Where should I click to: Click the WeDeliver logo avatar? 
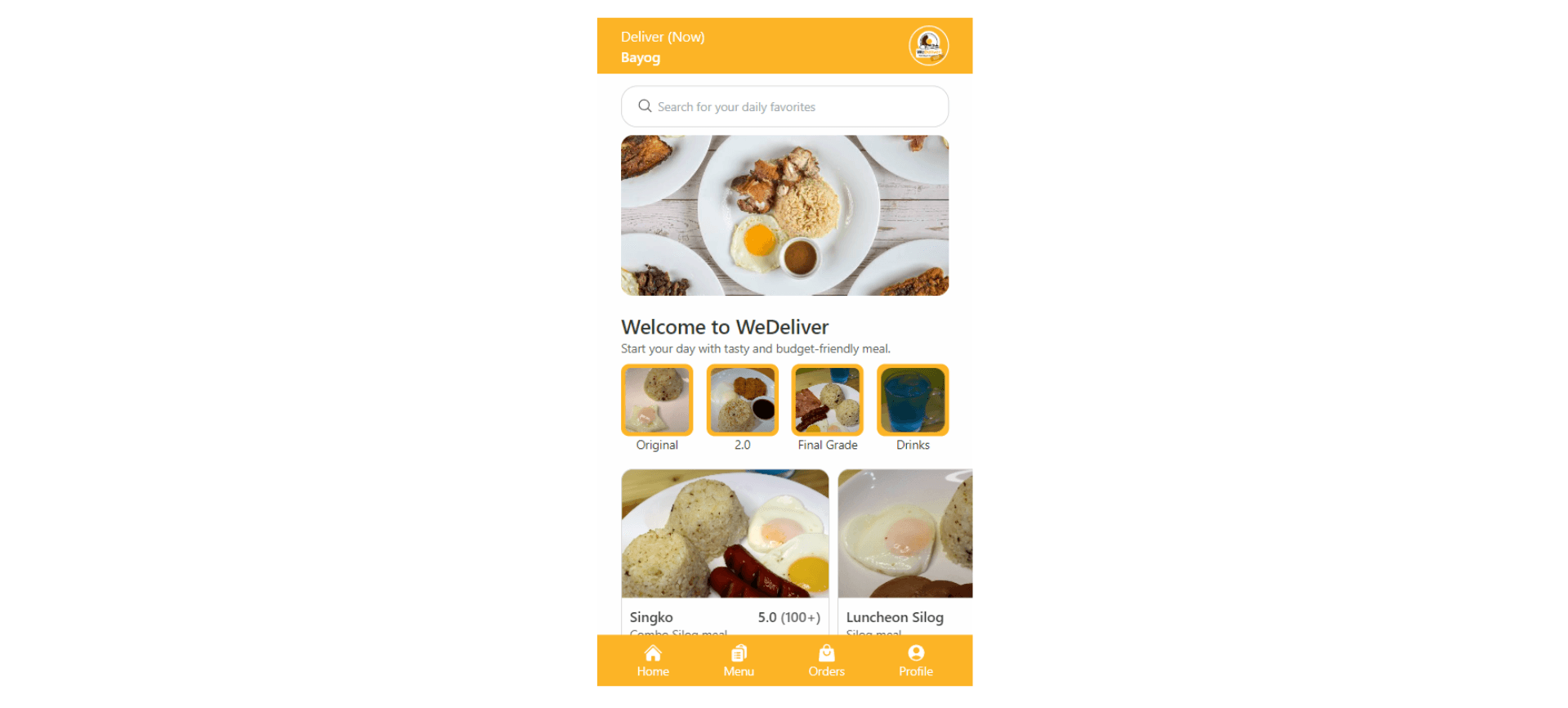929,46
